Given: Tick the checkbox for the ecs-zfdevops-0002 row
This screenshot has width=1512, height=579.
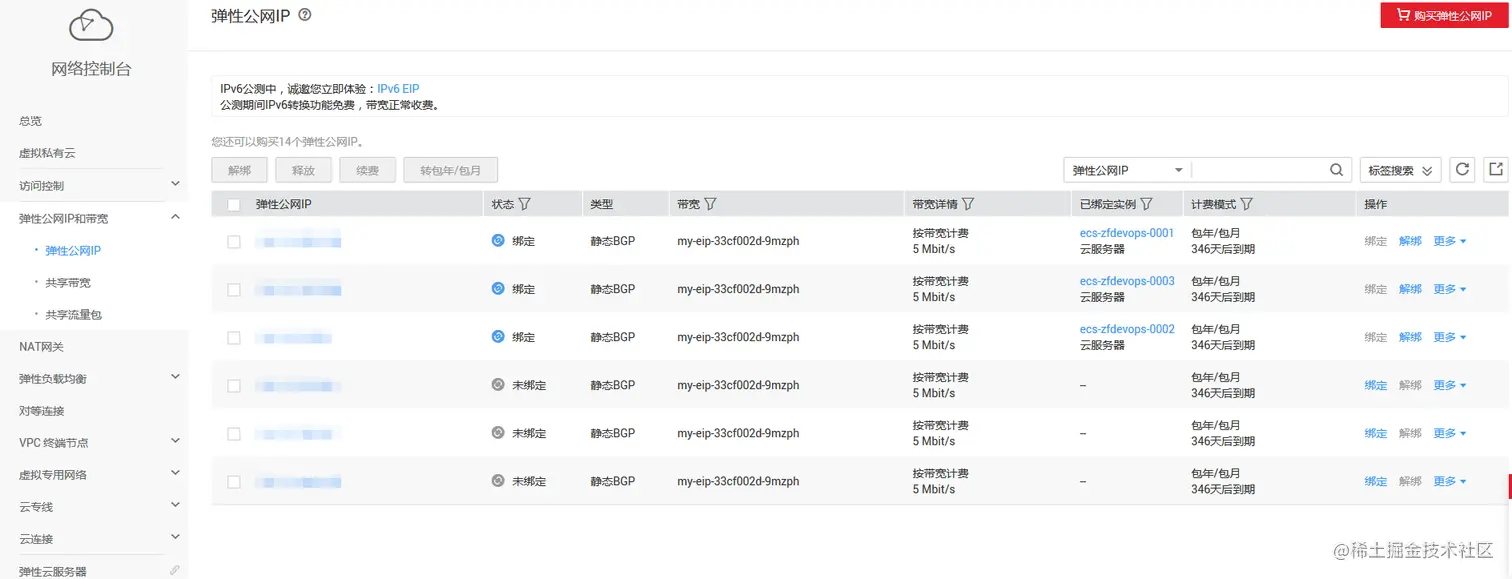Looking at the screenshot, I should click(x=234, y=337).
